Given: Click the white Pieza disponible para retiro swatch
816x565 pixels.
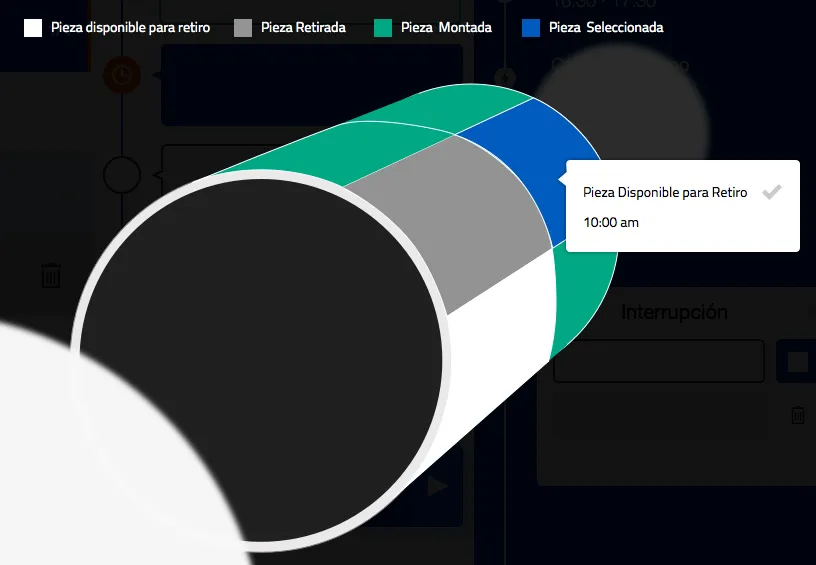Looking at the screenshot, I should (x=33, y=28).
